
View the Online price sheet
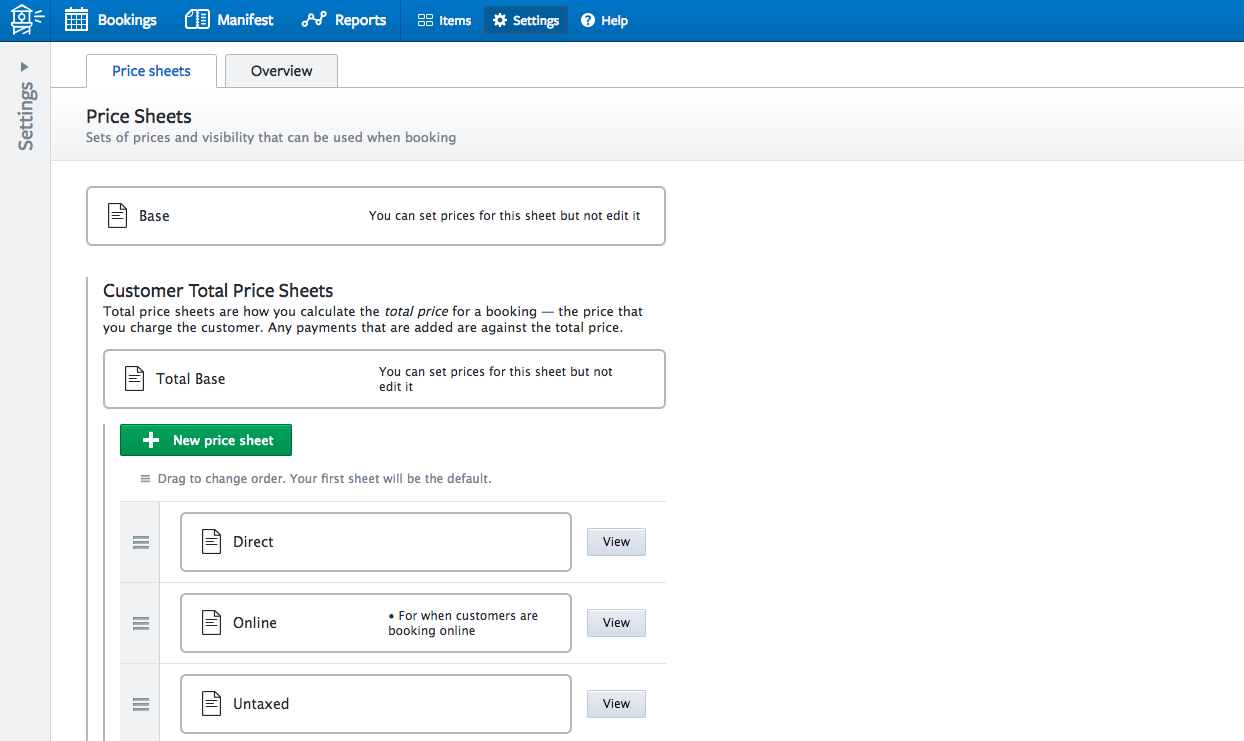(x=616, y=623)
